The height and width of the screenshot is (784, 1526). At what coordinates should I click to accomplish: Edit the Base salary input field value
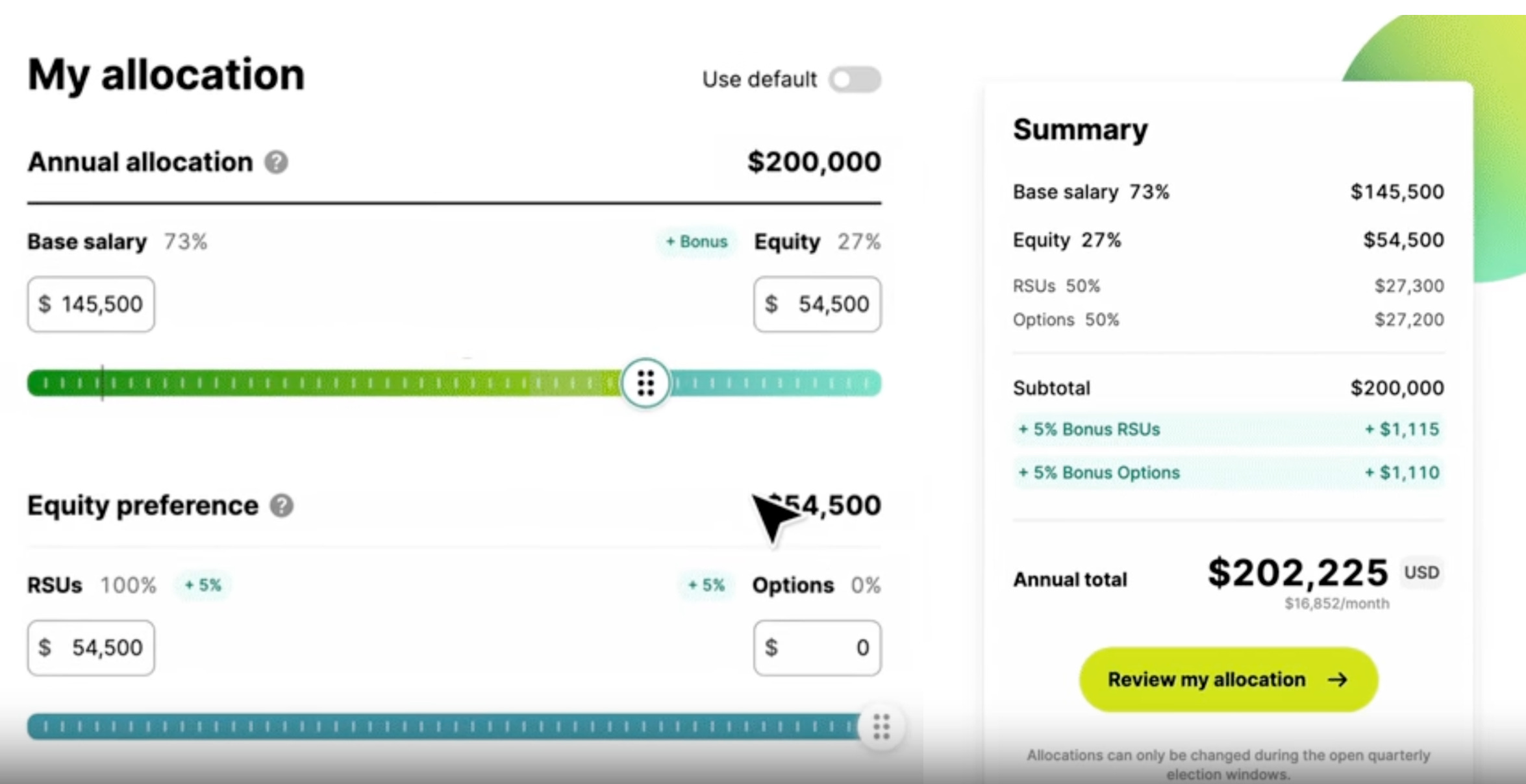coord(92,304)
